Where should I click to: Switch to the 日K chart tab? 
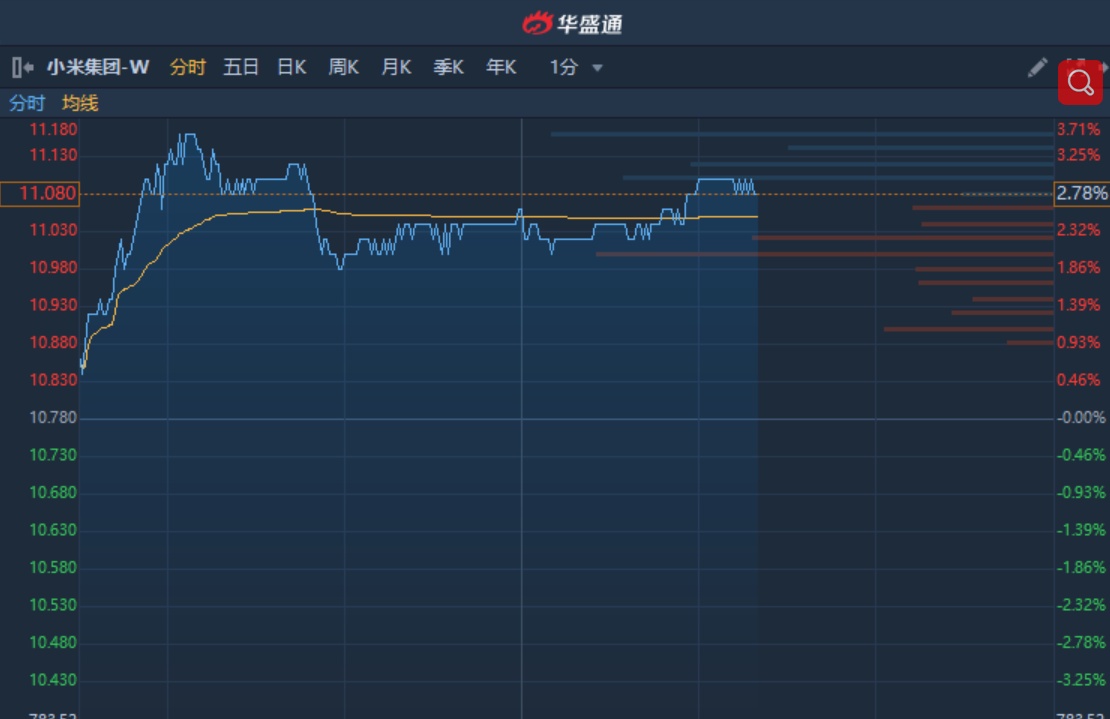tap(292, 68)
